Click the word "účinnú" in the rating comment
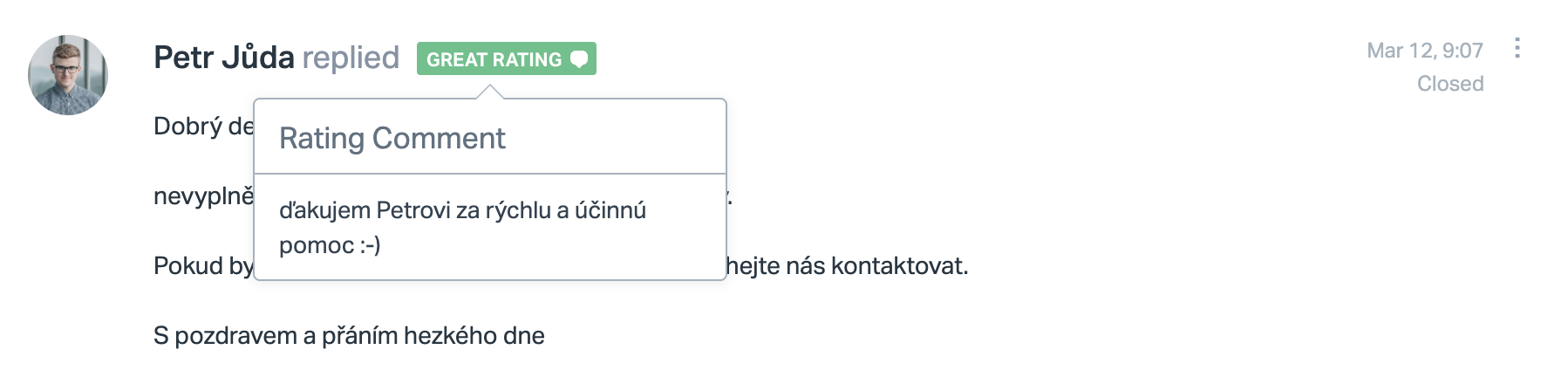Image resolution: width=1568 pixels, height=384 pixels. pyautogui.click(x=610, y=210)
